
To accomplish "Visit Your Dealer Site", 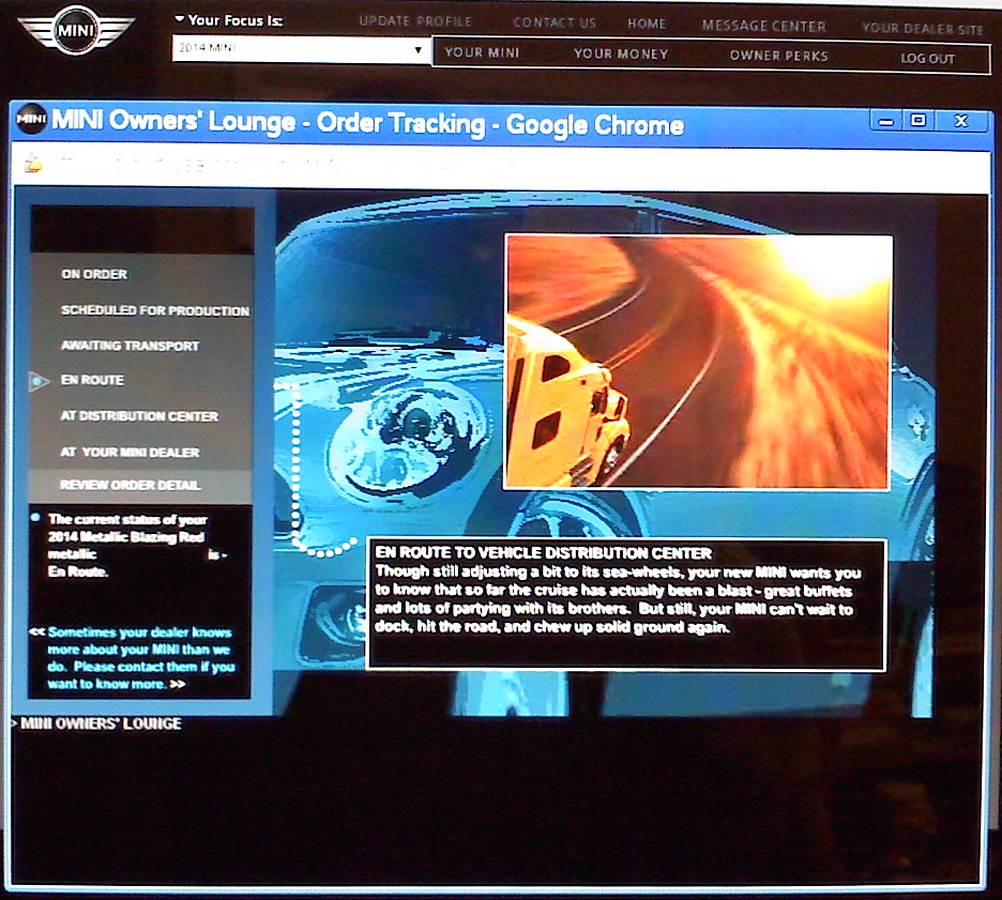I will [922, 28].
